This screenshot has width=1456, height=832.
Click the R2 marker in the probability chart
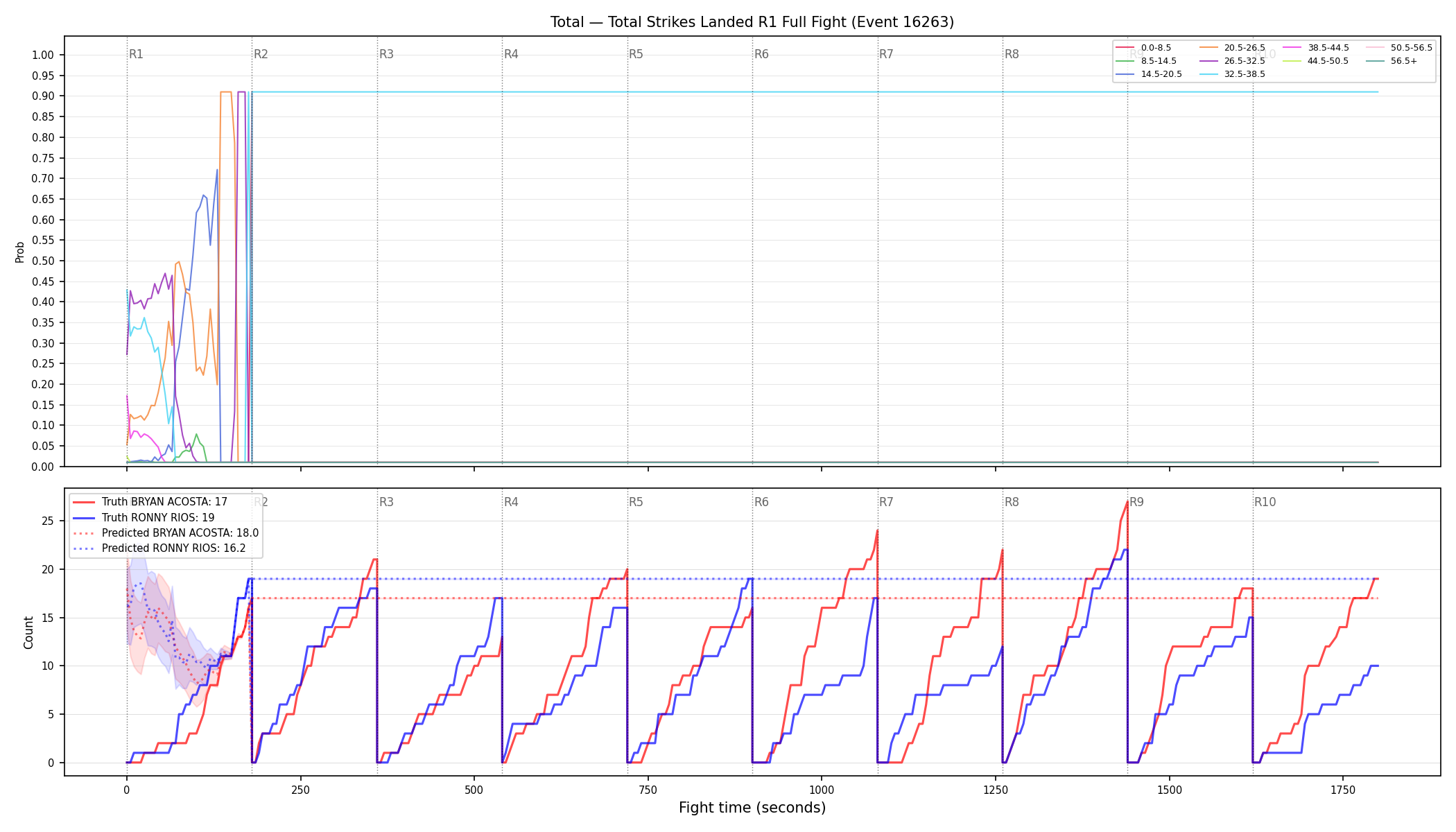(x=261, y=54)
